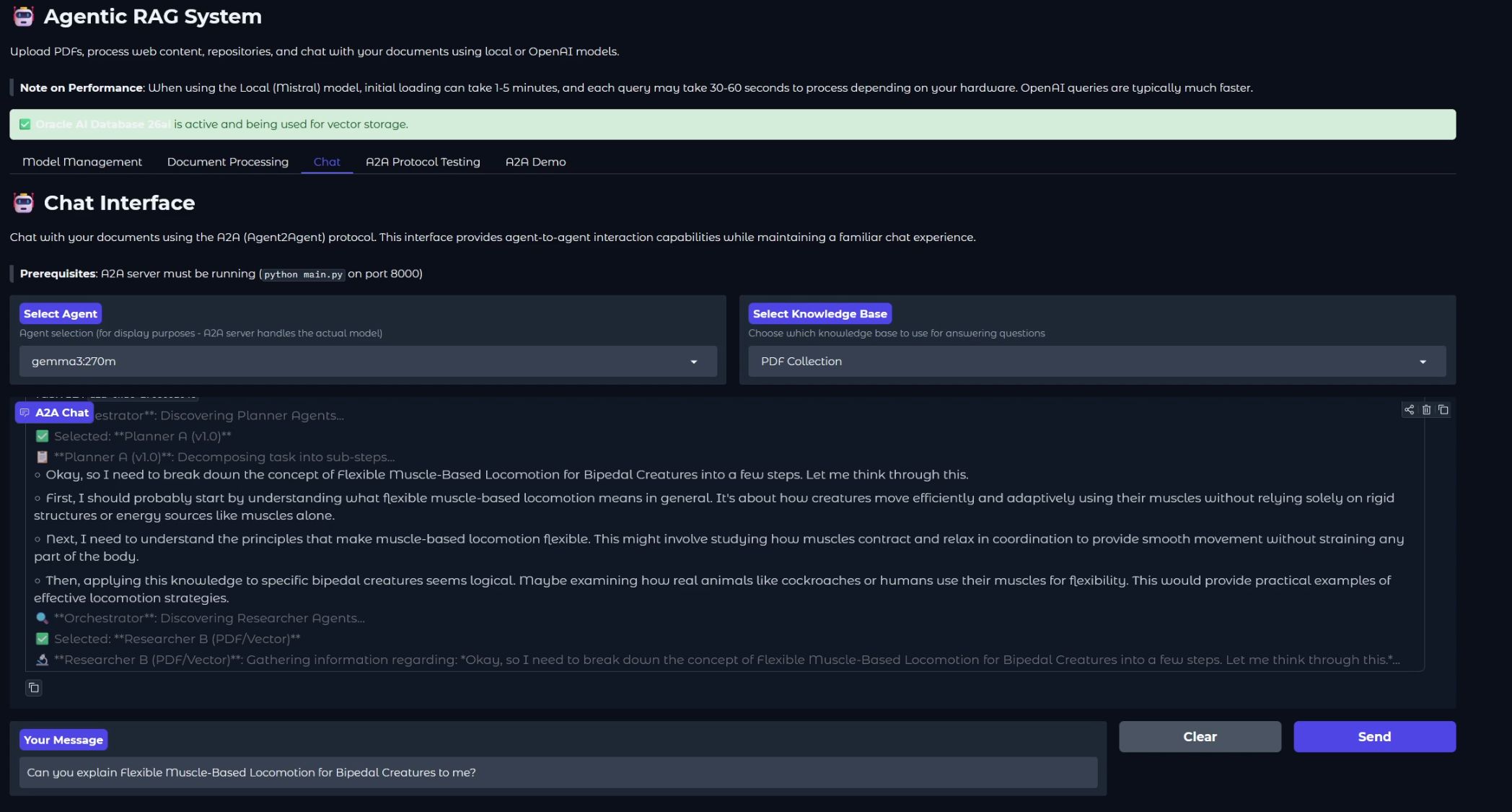Click the robot icon beside Chat Interface heading
The width and height of the screenshot is (1512, 812).
pyautogui.click(x=23, y=203)
